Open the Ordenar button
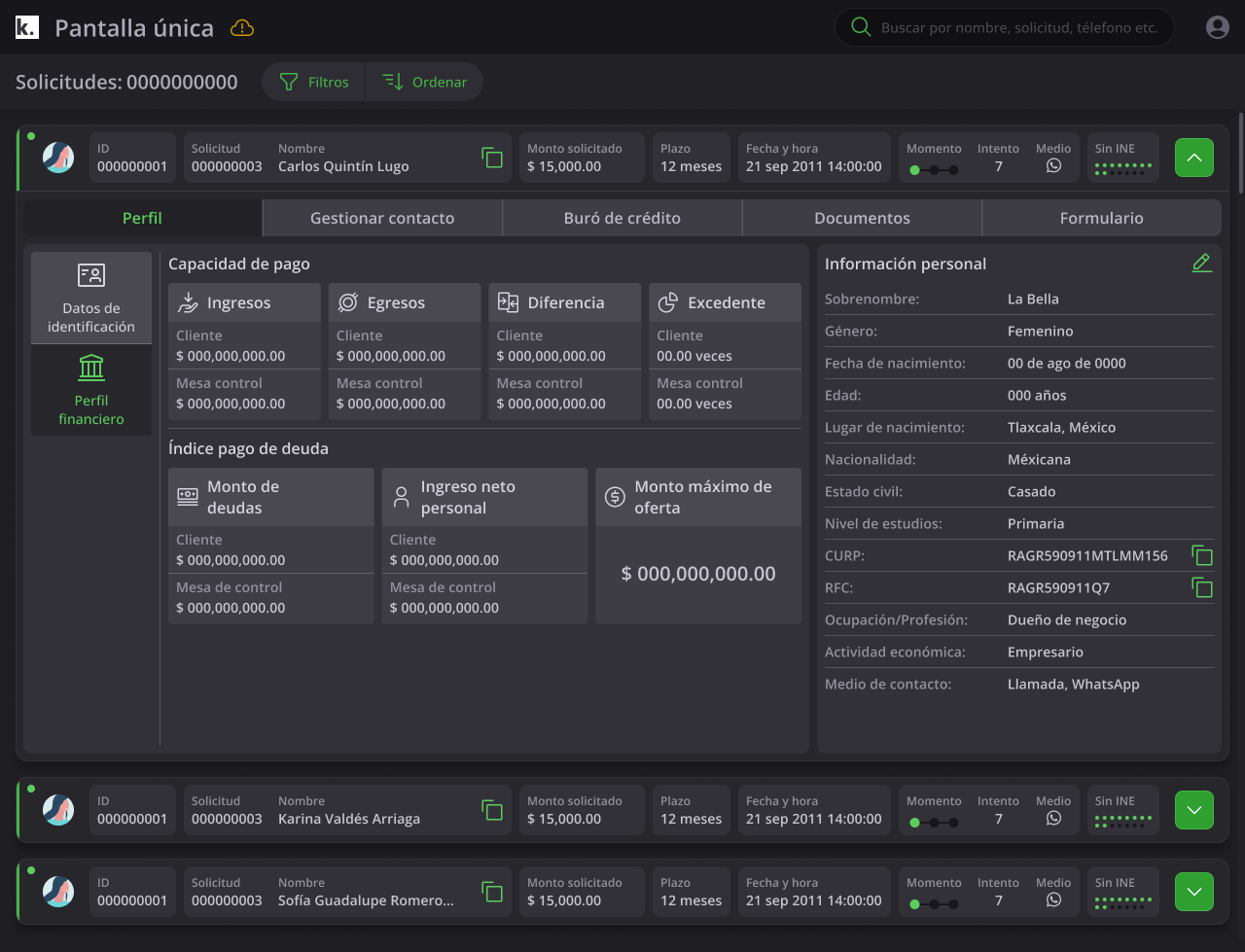1245x952 pixels. click(424, 82)
